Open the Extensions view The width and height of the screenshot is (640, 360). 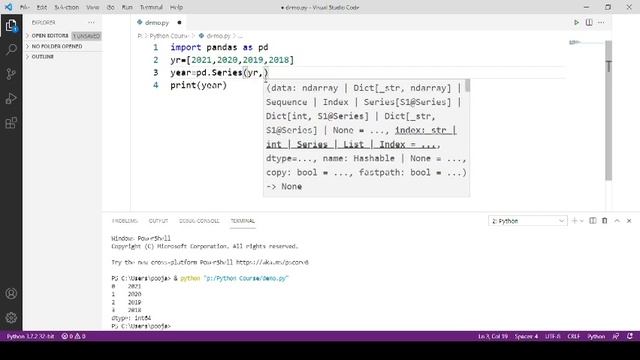(11, 123)
